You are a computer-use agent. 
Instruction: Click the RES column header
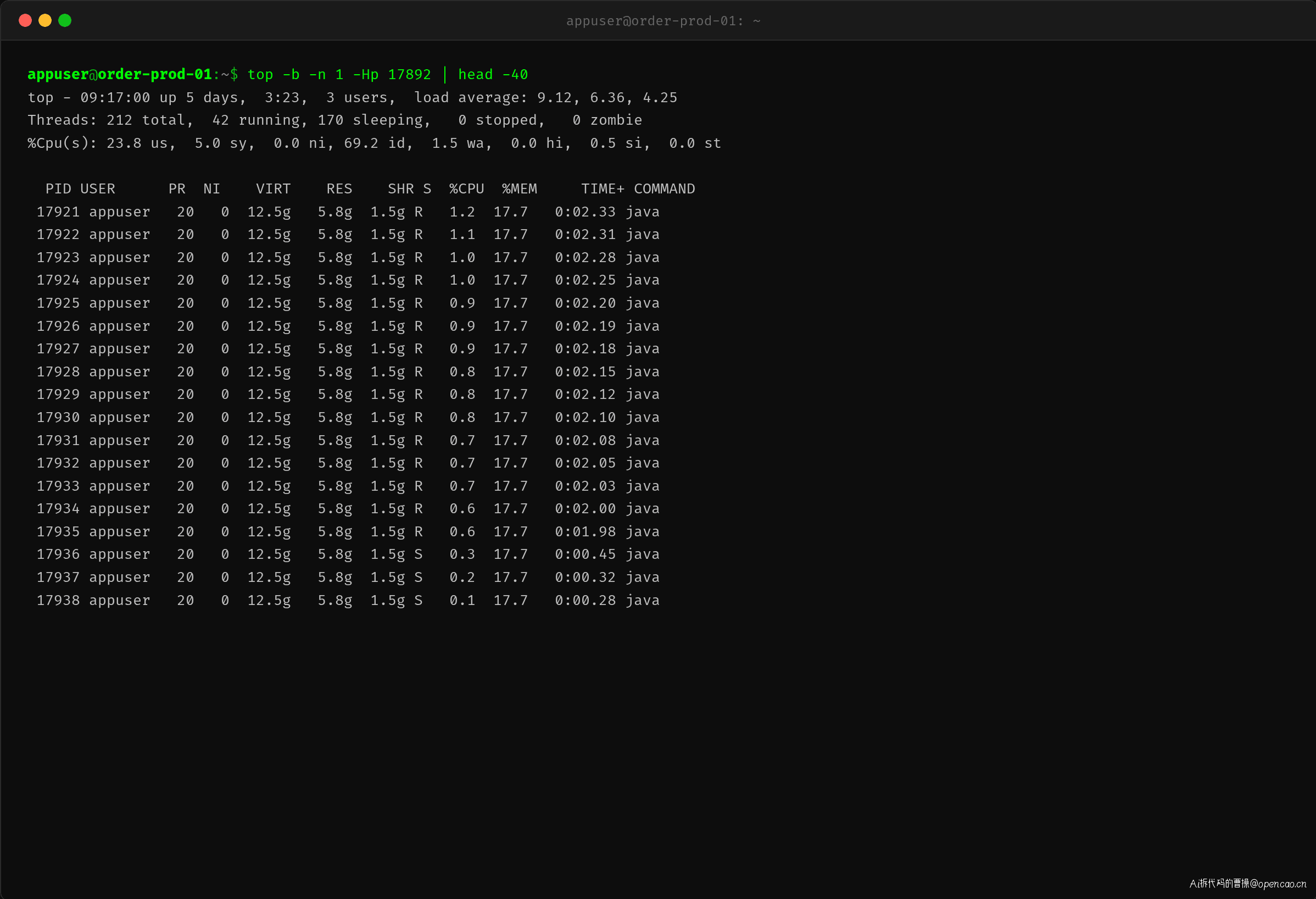pyautogui.click(x=339, y=188)
